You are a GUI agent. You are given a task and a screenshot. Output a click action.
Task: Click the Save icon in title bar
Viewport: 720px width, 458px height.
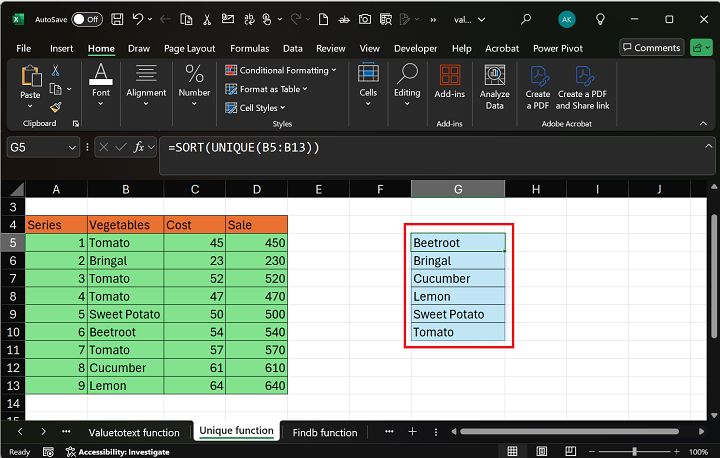click(118, 19)
